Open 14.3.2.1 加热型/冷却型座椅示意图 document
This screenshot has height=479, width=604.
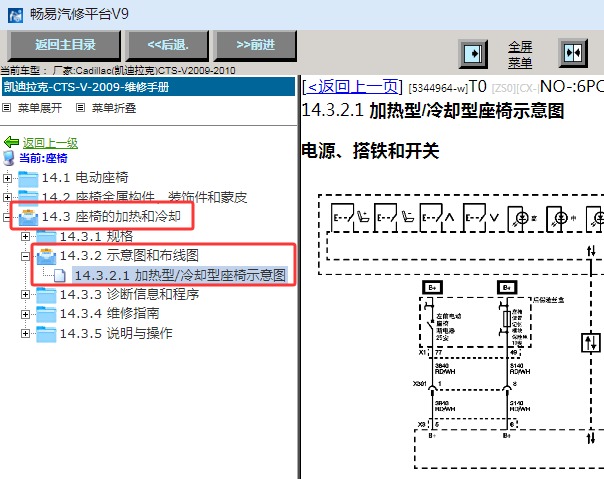coord(180,275)
